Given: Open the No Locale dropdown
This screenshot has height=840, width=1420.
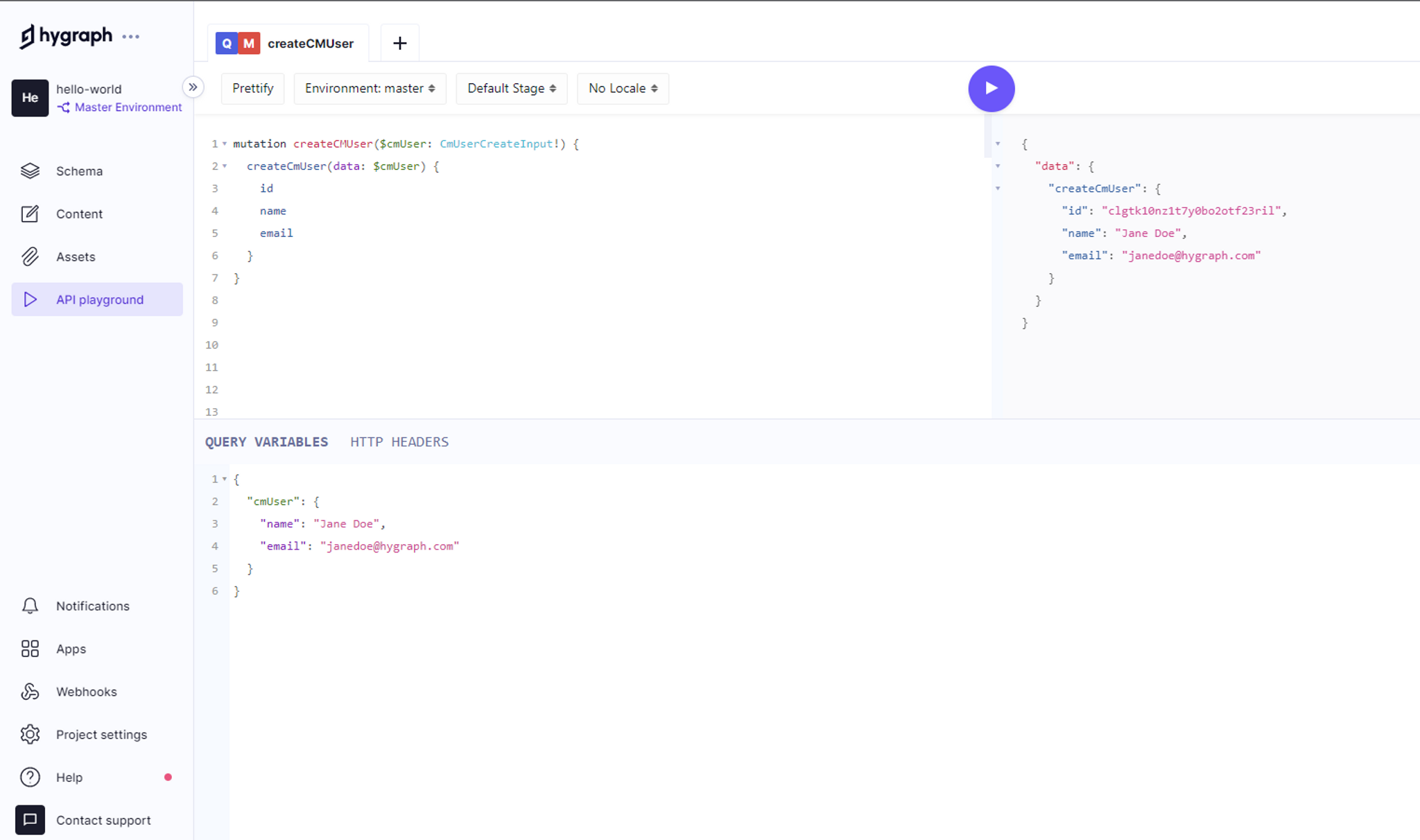Looking at the screenshot, I should [622, 89].
